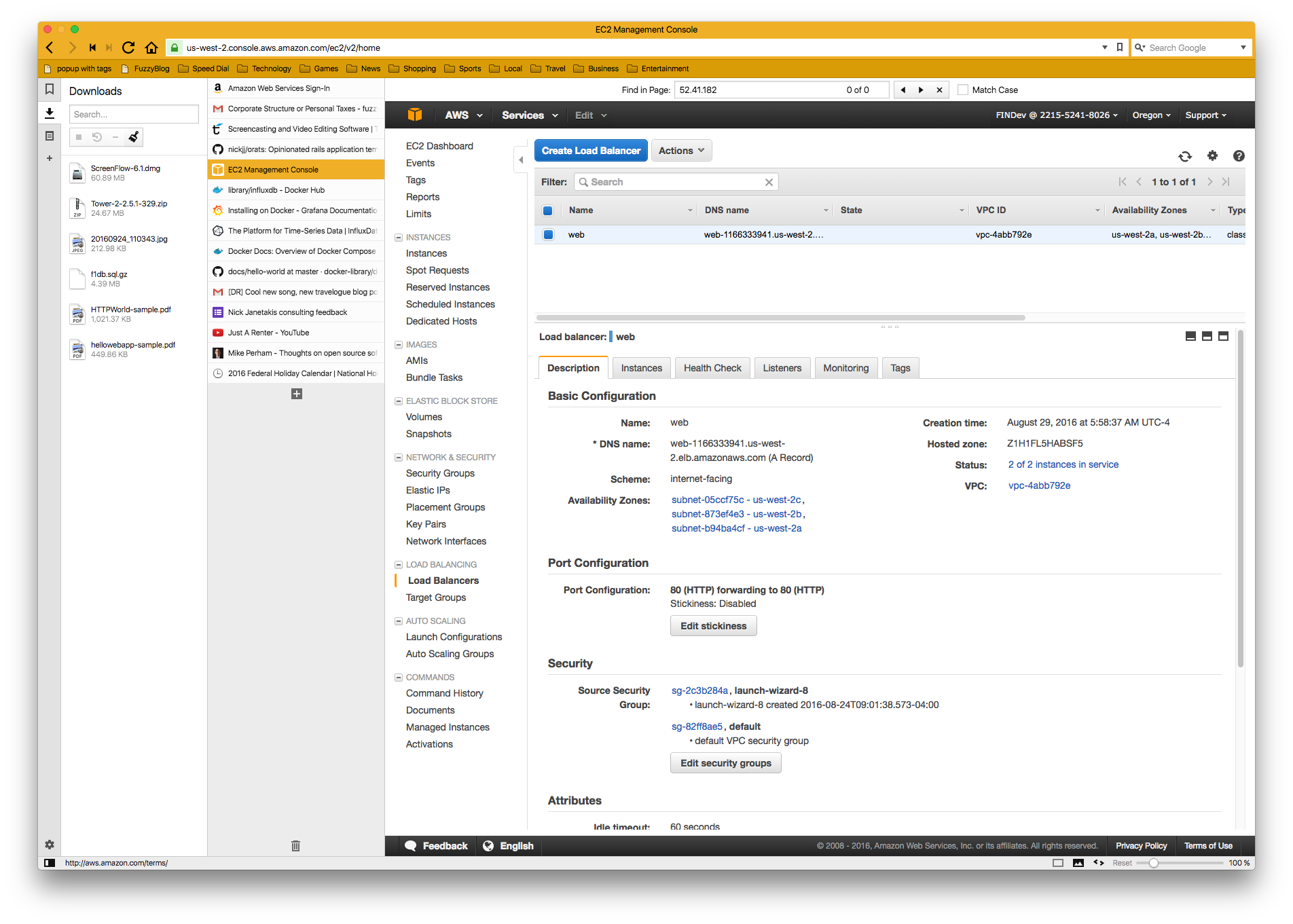1293x924 pixels.
Task: Open Target Groups in navigation
Action: [436, 597]
